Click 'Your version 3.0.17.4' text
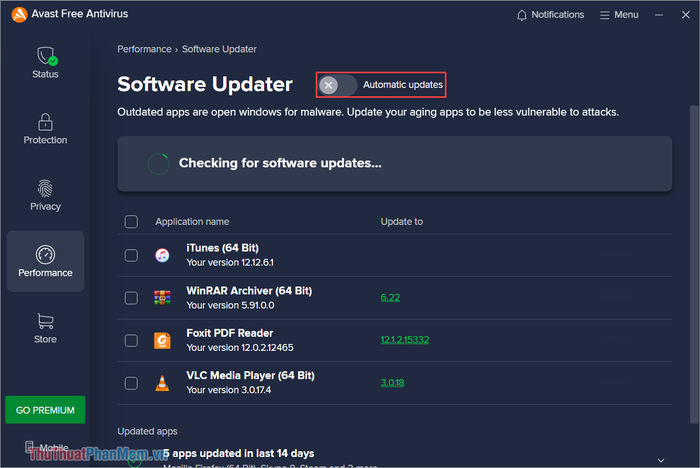 229,390
